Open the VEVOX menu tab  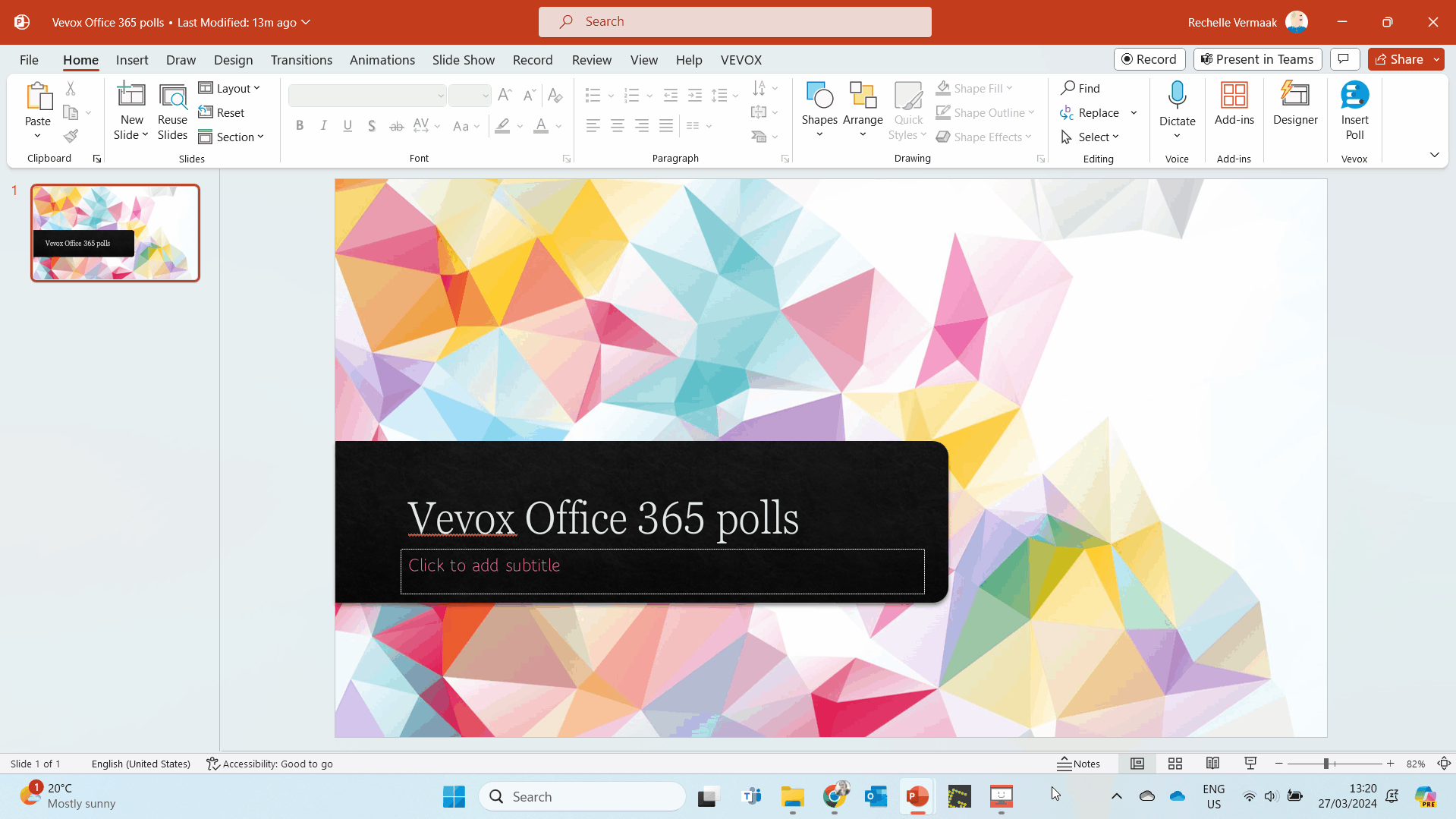click(741, 60)
